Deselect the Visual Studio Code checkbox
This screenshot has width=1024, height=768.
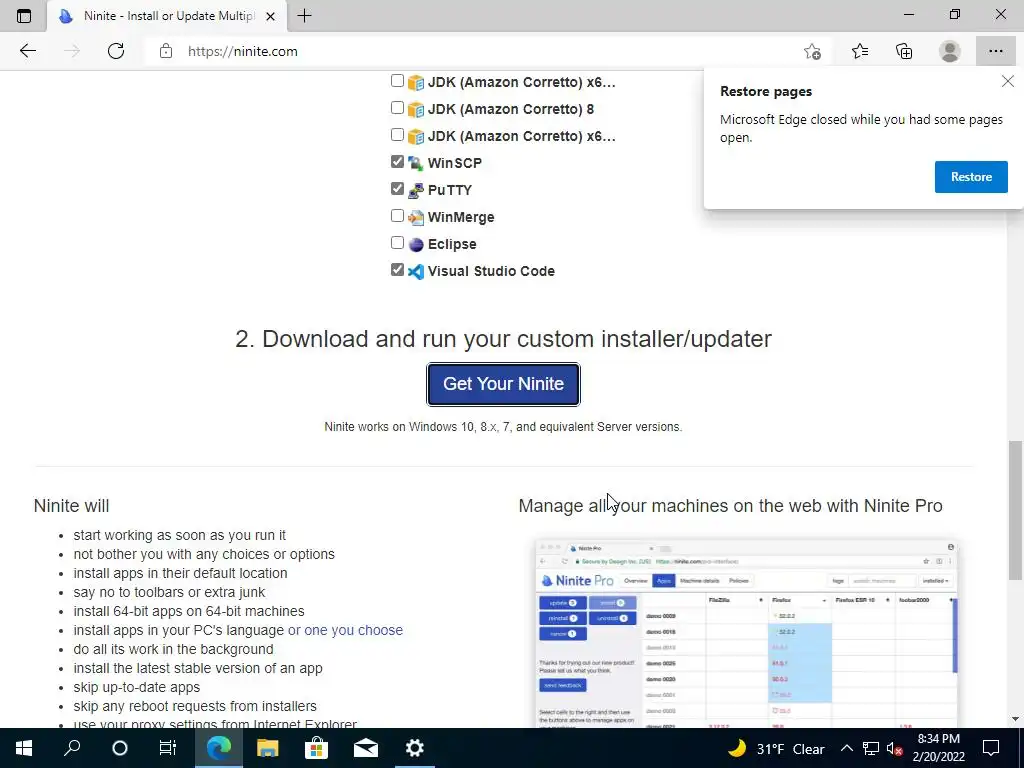tap(397, 270)
